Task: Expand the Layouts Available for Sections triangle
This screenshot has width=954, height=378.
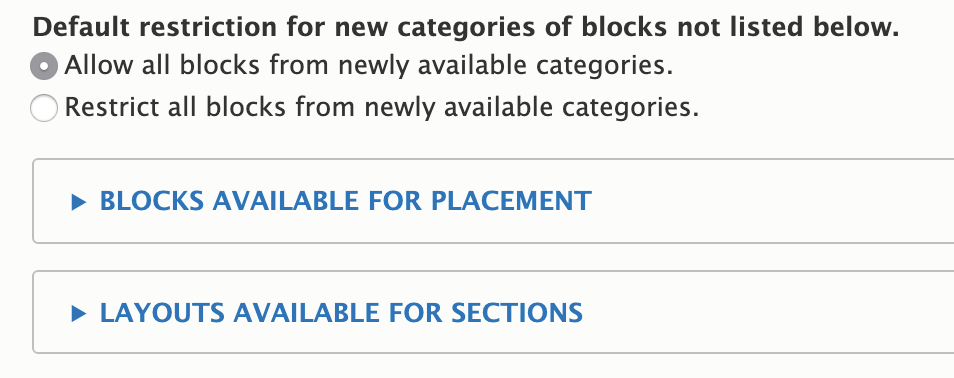Action: point(78,313)
